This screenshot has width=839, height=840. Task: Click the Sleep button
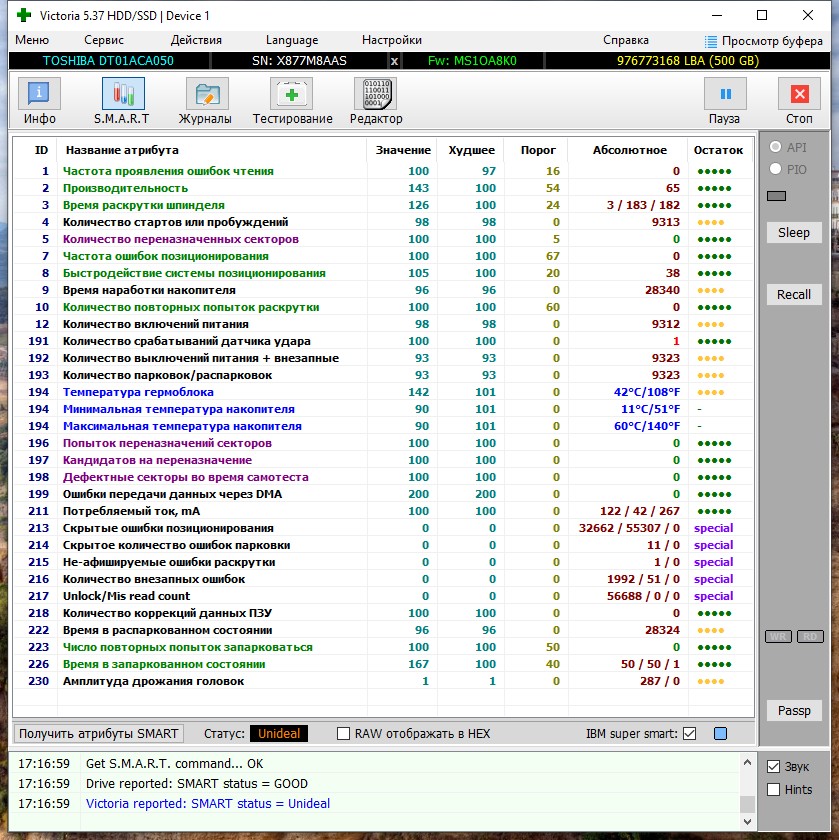794,232
